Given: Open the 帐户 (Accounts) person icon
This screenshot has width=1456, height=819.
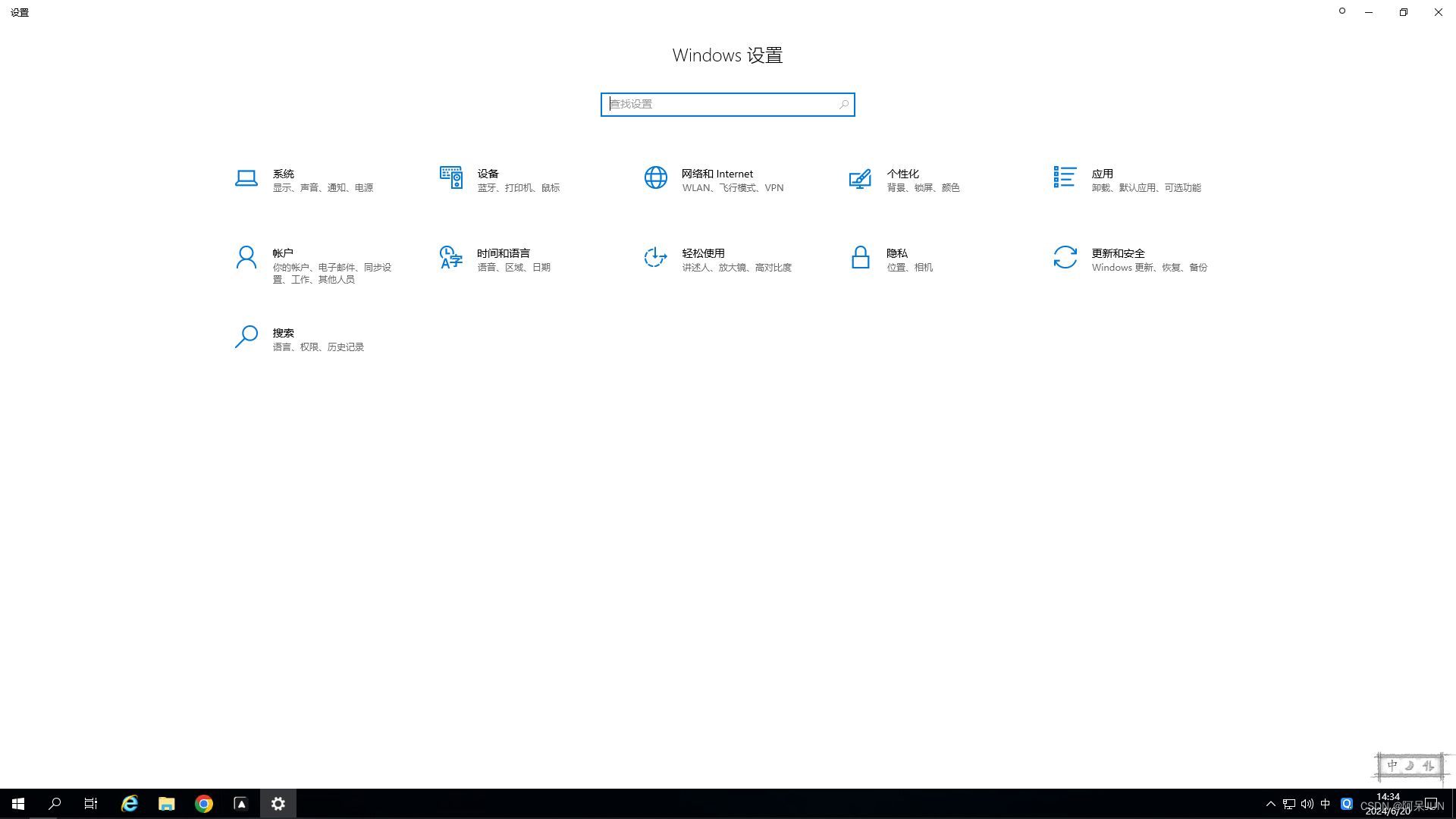Looking at the screenshot, I should 246,258.
